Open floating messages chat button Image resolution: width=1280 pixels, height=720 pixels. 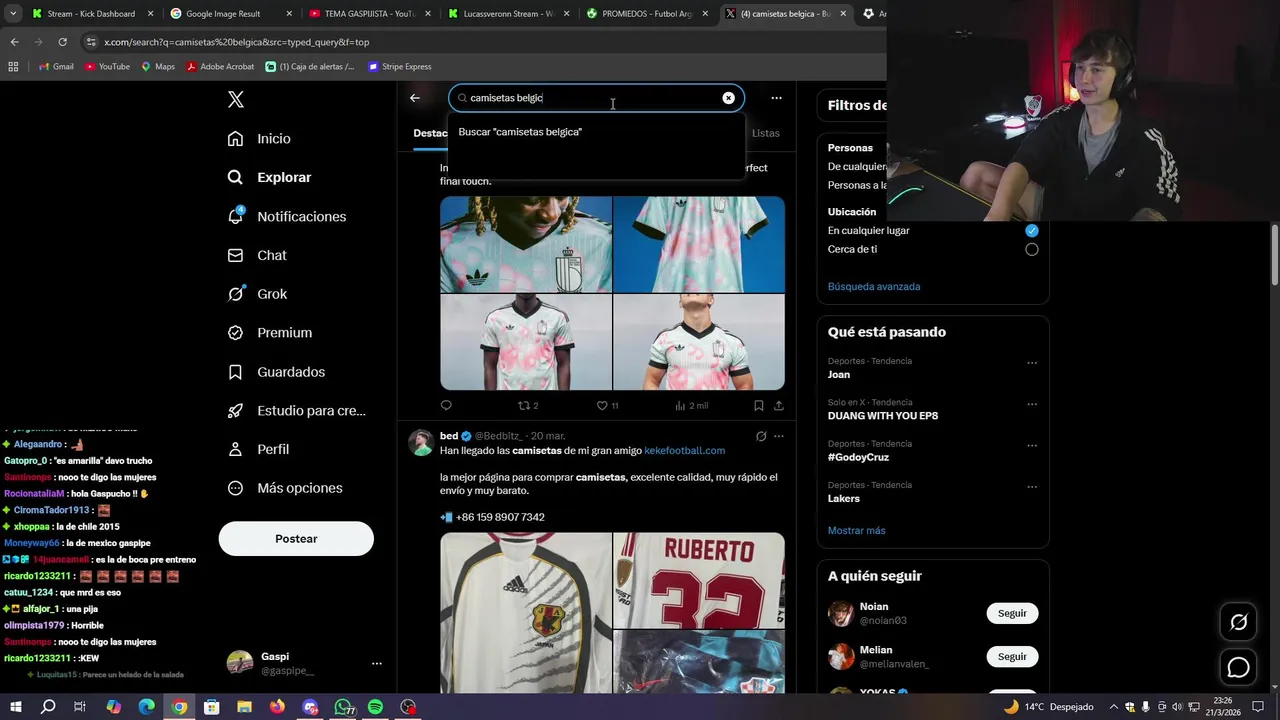click(1238, 668)
